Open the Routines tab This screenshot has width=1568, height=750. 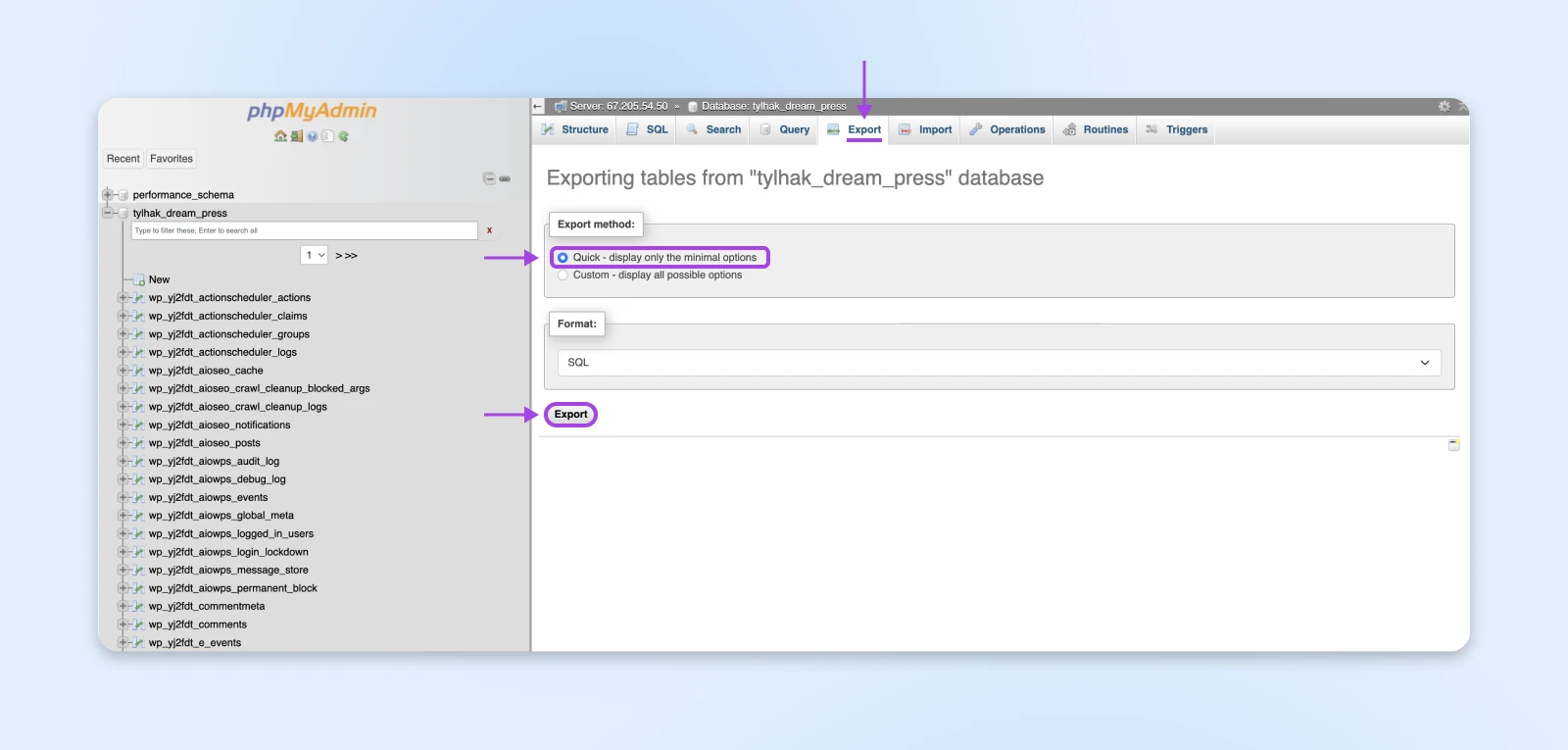(1096, 129)
